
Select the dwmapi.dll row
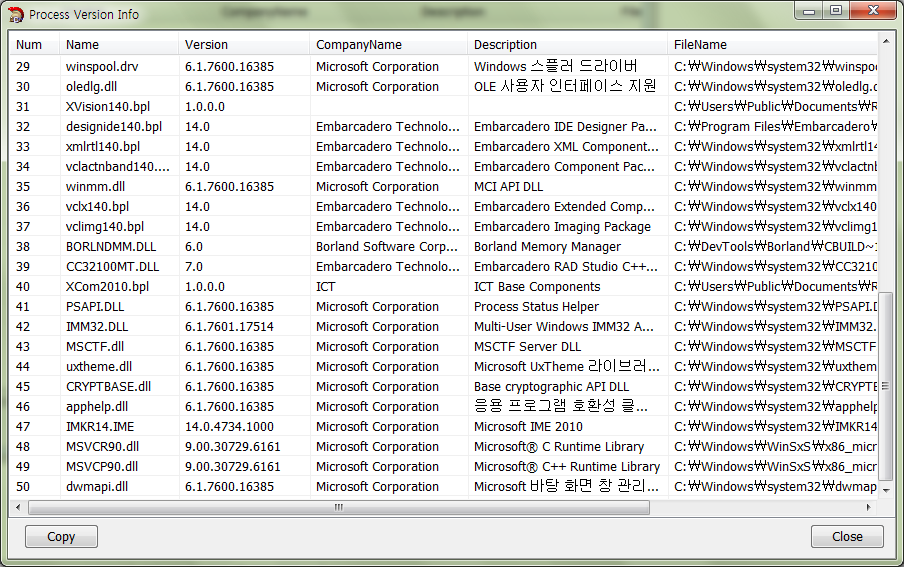444,486
